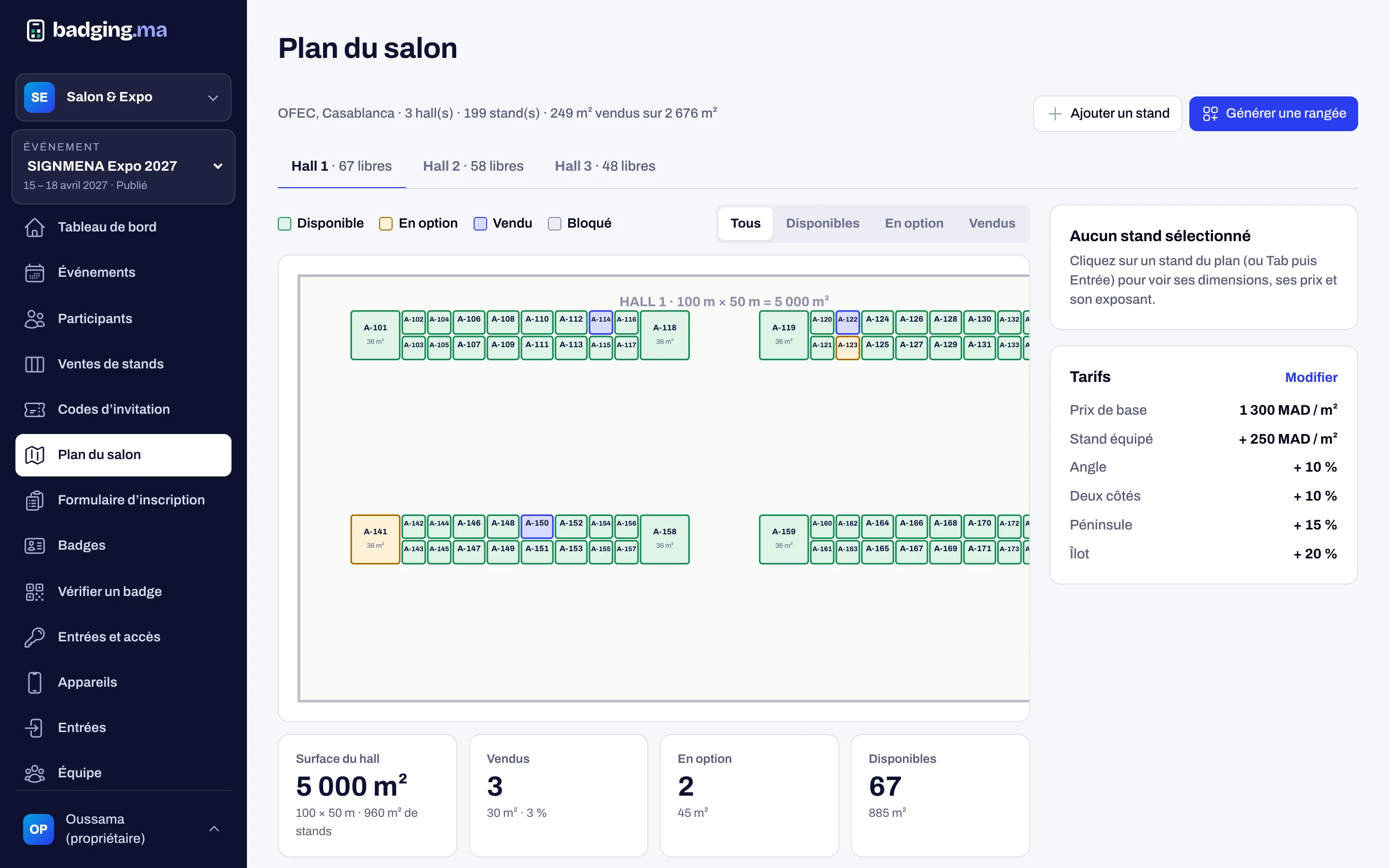The height and width of the screenshot is (868, 1389).
Task: Click the Entrées login arrow icon
Action: 34,727
